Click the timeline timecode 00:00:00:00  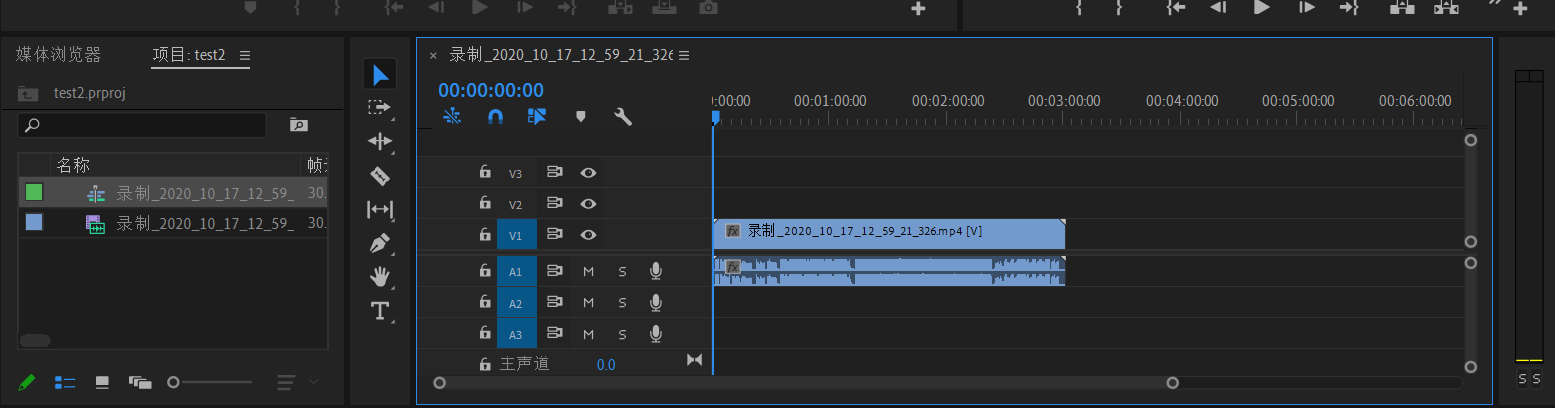click(x=491, y=91)
